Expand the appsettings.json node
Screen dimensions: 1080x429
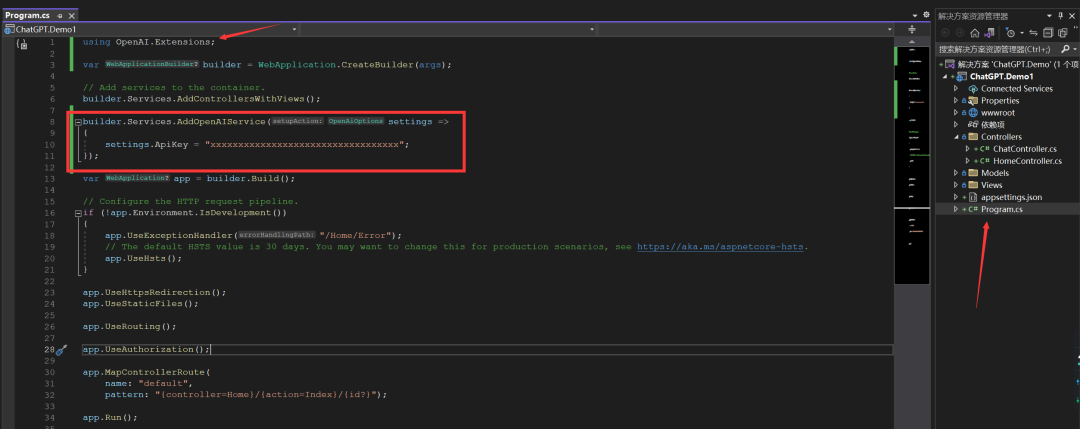(x=956, y=197)
